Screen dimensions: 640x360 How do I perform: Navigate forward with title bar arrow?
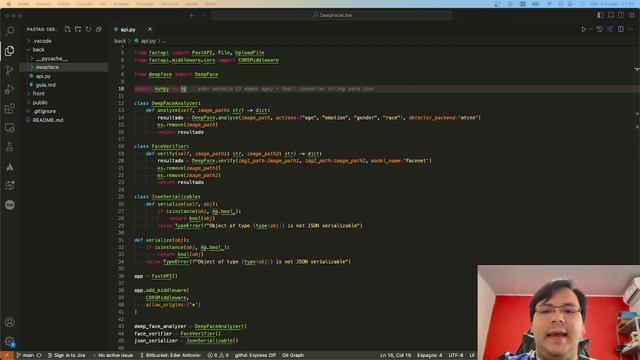203,15
